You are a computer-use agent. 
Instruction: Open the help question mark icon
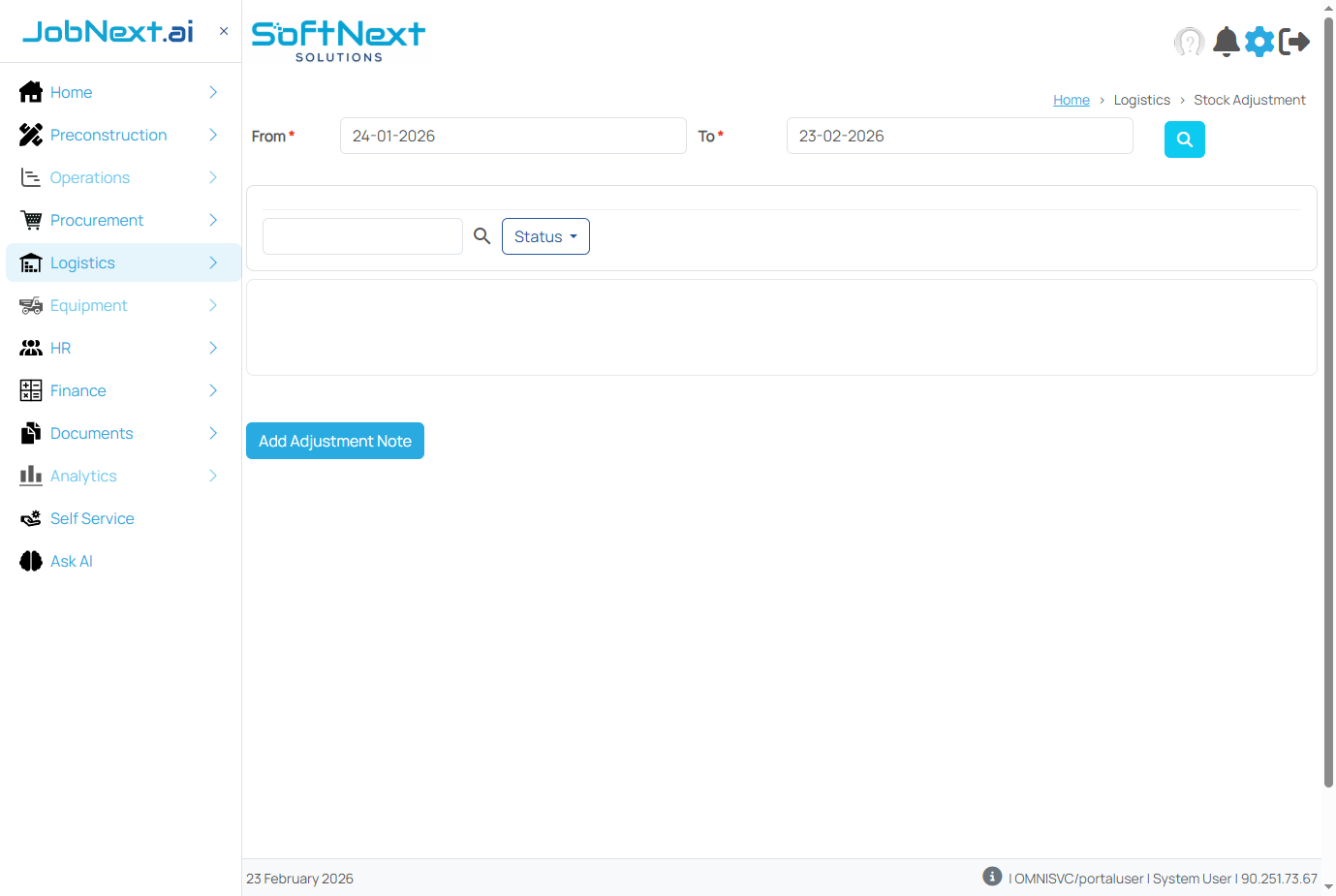(1189, 42)
